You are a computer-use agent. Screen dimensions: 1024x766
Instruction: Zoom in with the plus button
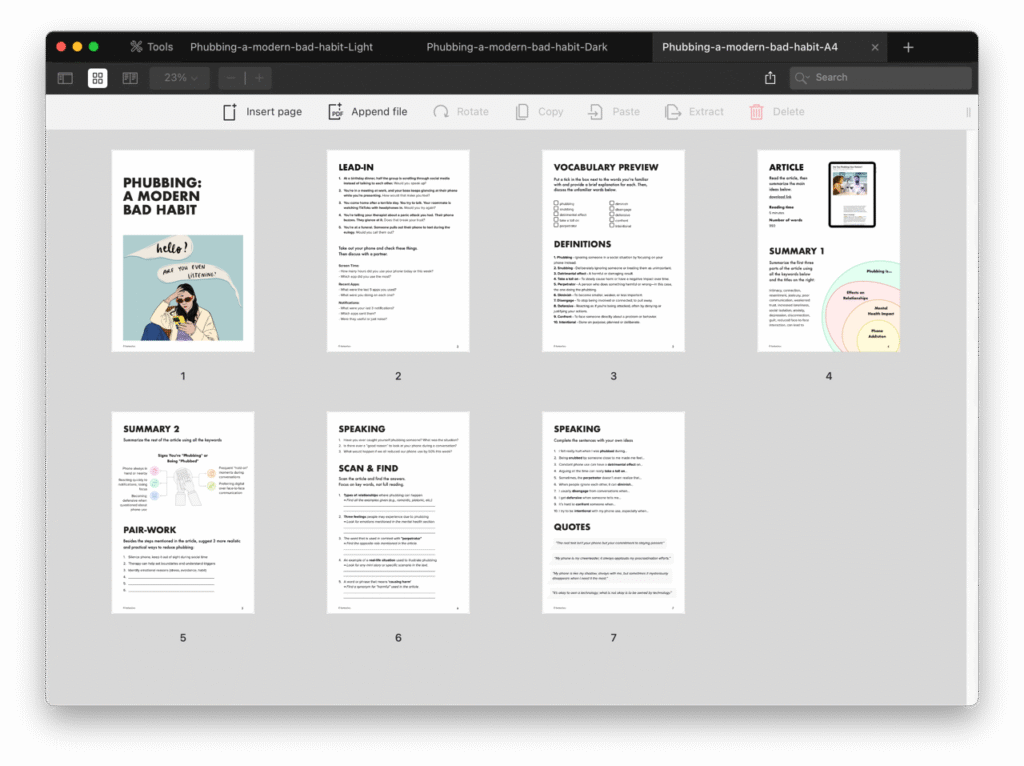click(x=259, y=78)
